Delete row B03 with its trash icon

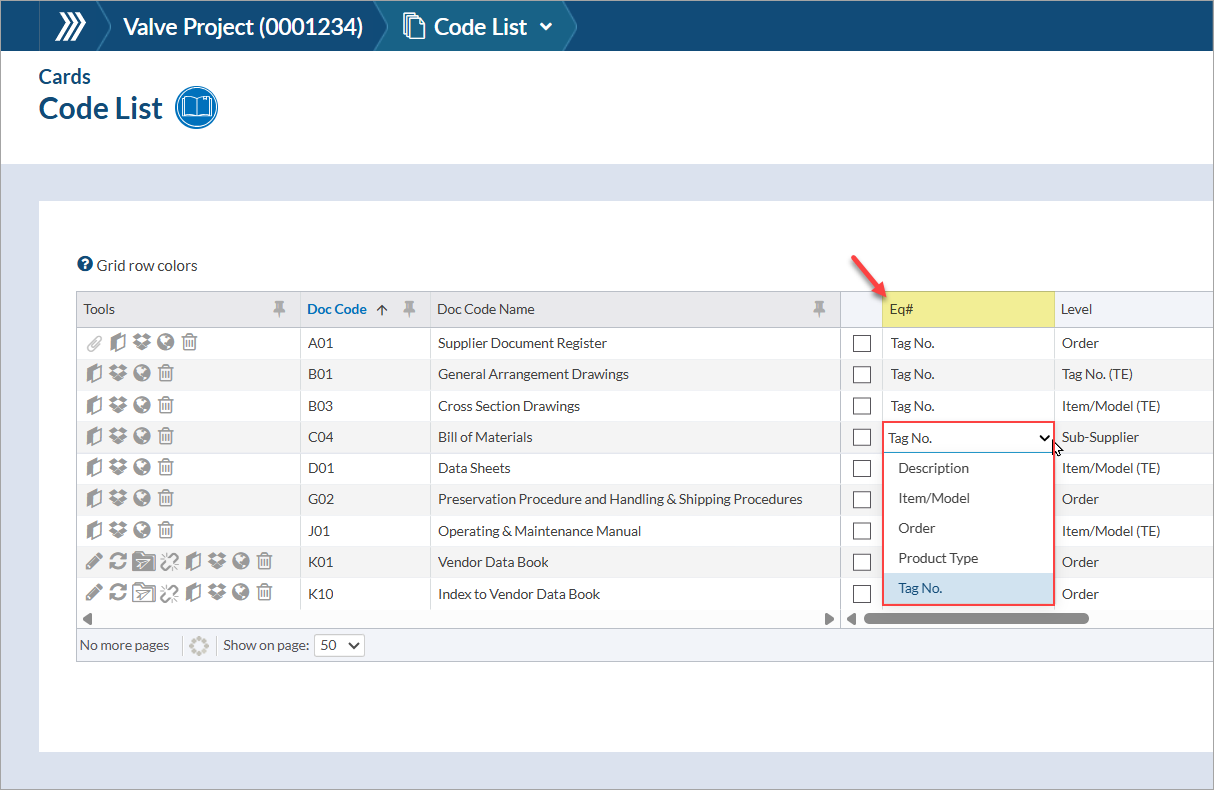(x=166, y=406)
